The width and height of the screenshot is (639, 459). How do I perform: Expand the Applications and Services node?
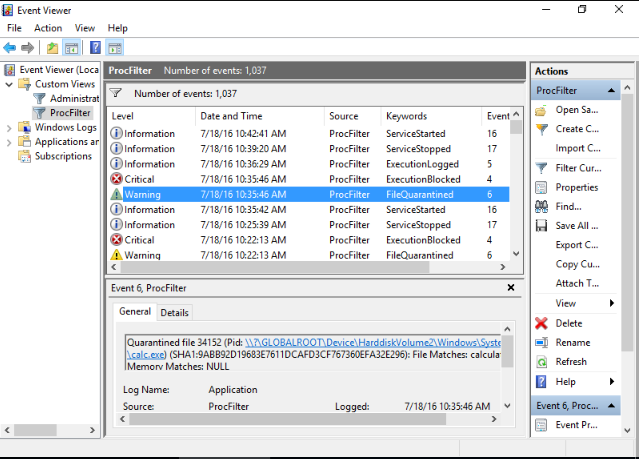(x=9, y=142)
